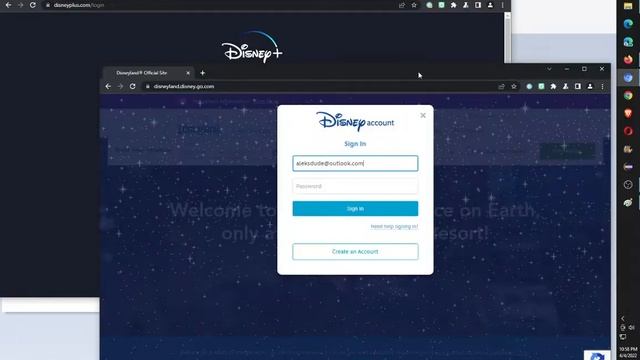
Task: Reload the Disneyland page
Action: tap(132, 87)
